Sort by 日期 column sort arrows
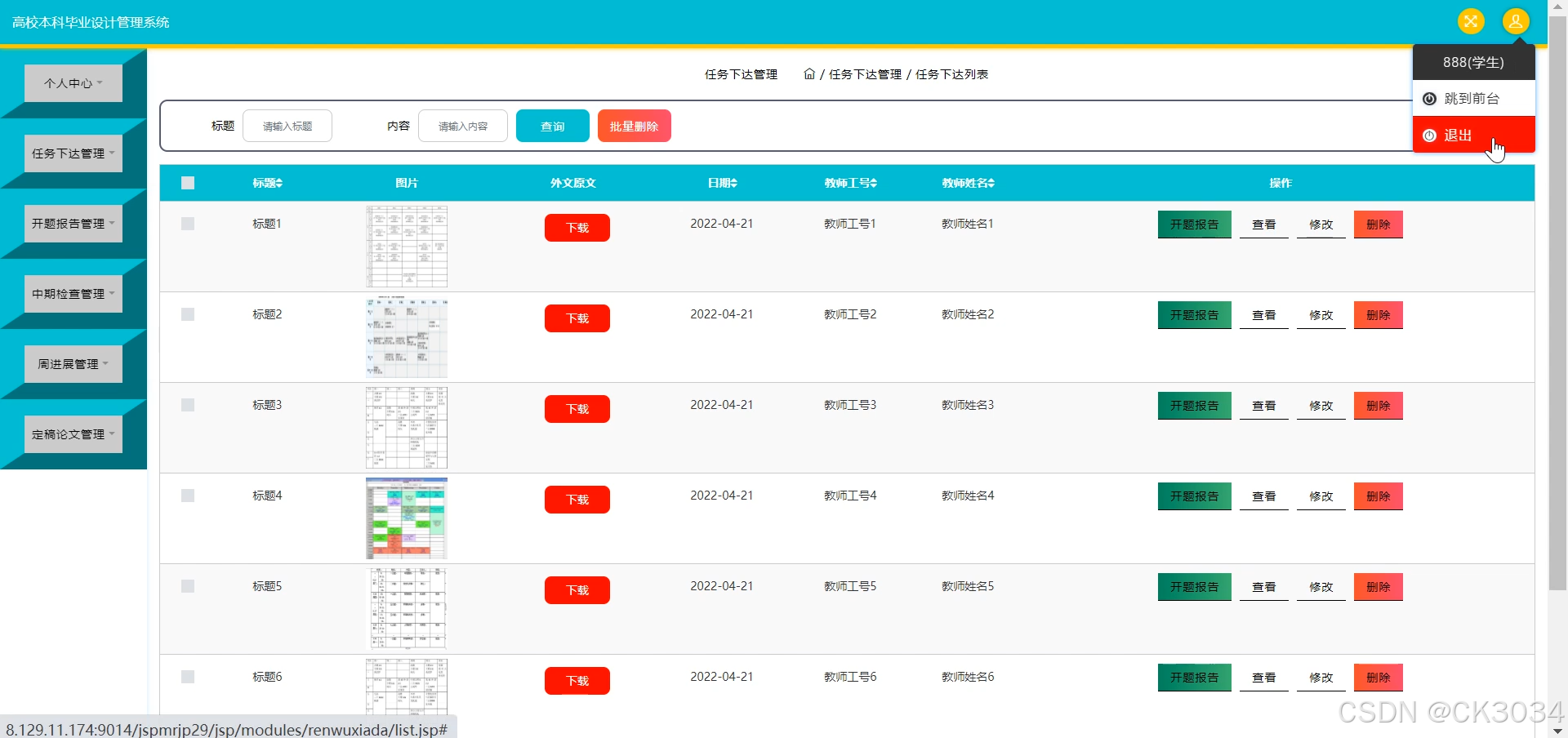The image size is (1568, 738). [x=733, y=184]
